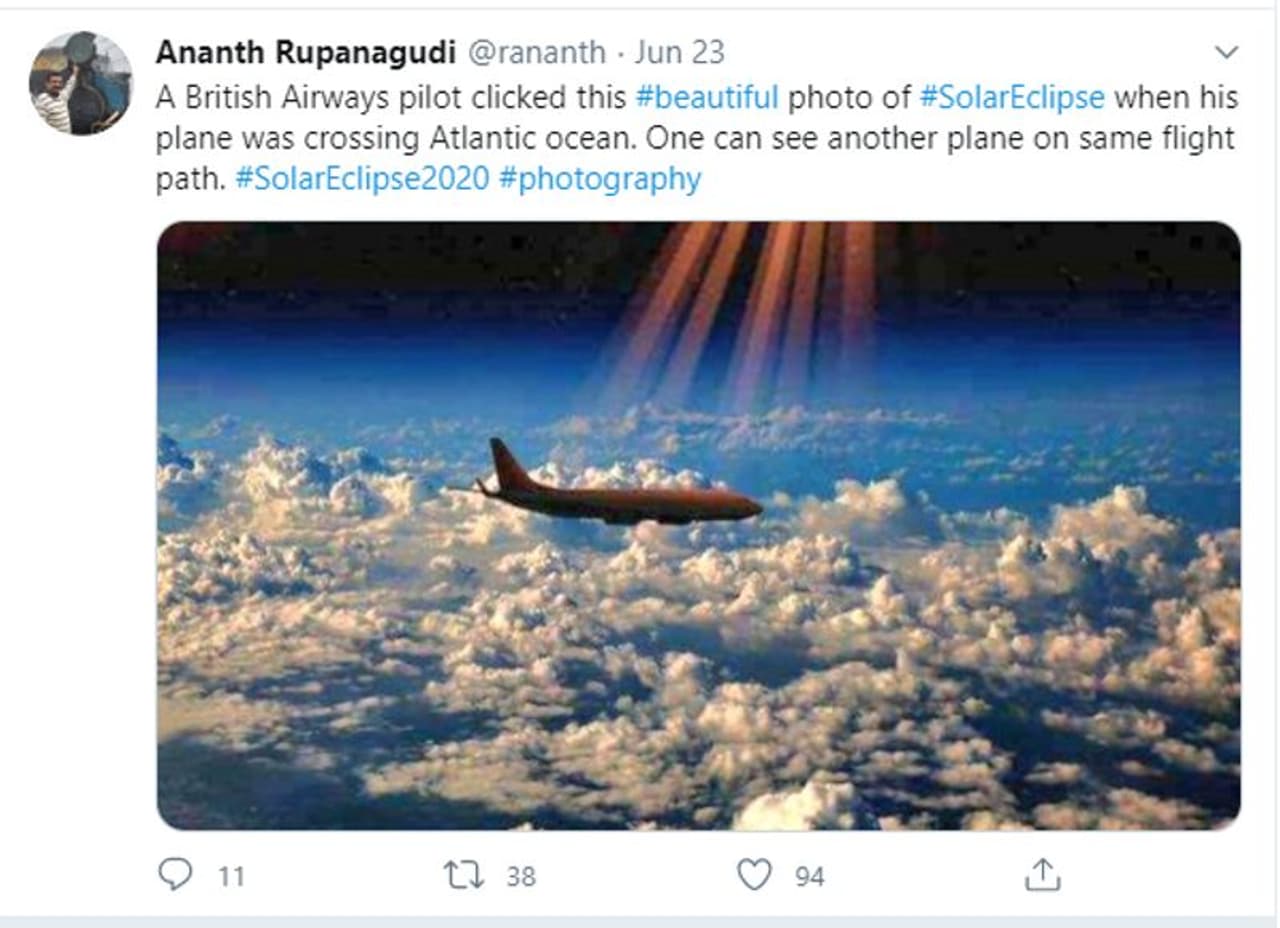Screen dimensions: 1280x928
Task: Retweet this tweet using the arrows icon
Action: (x=463, y=876)
